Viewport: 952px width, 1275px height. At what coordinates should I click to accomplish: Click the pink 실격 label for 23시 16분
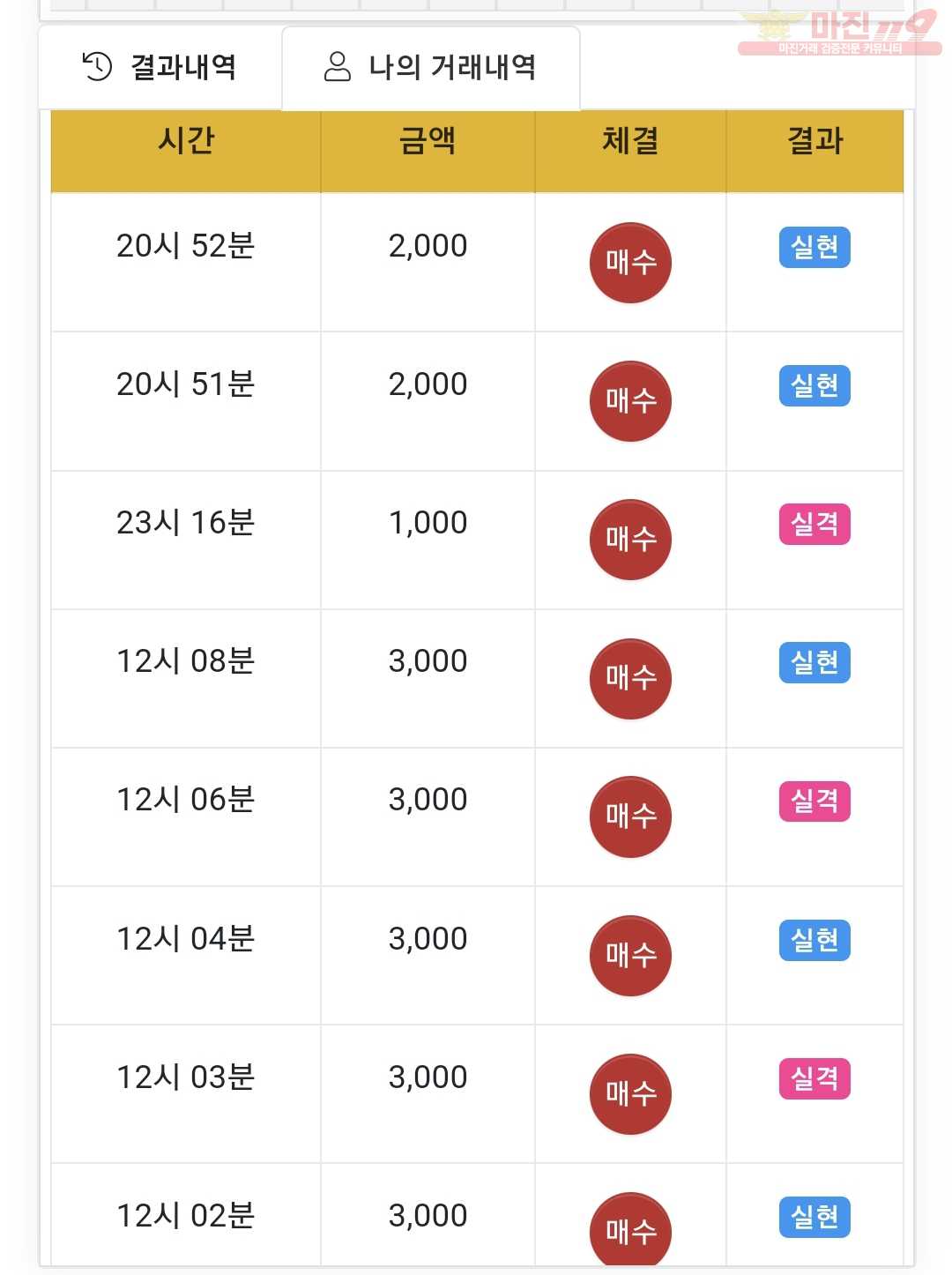(814, 524)
